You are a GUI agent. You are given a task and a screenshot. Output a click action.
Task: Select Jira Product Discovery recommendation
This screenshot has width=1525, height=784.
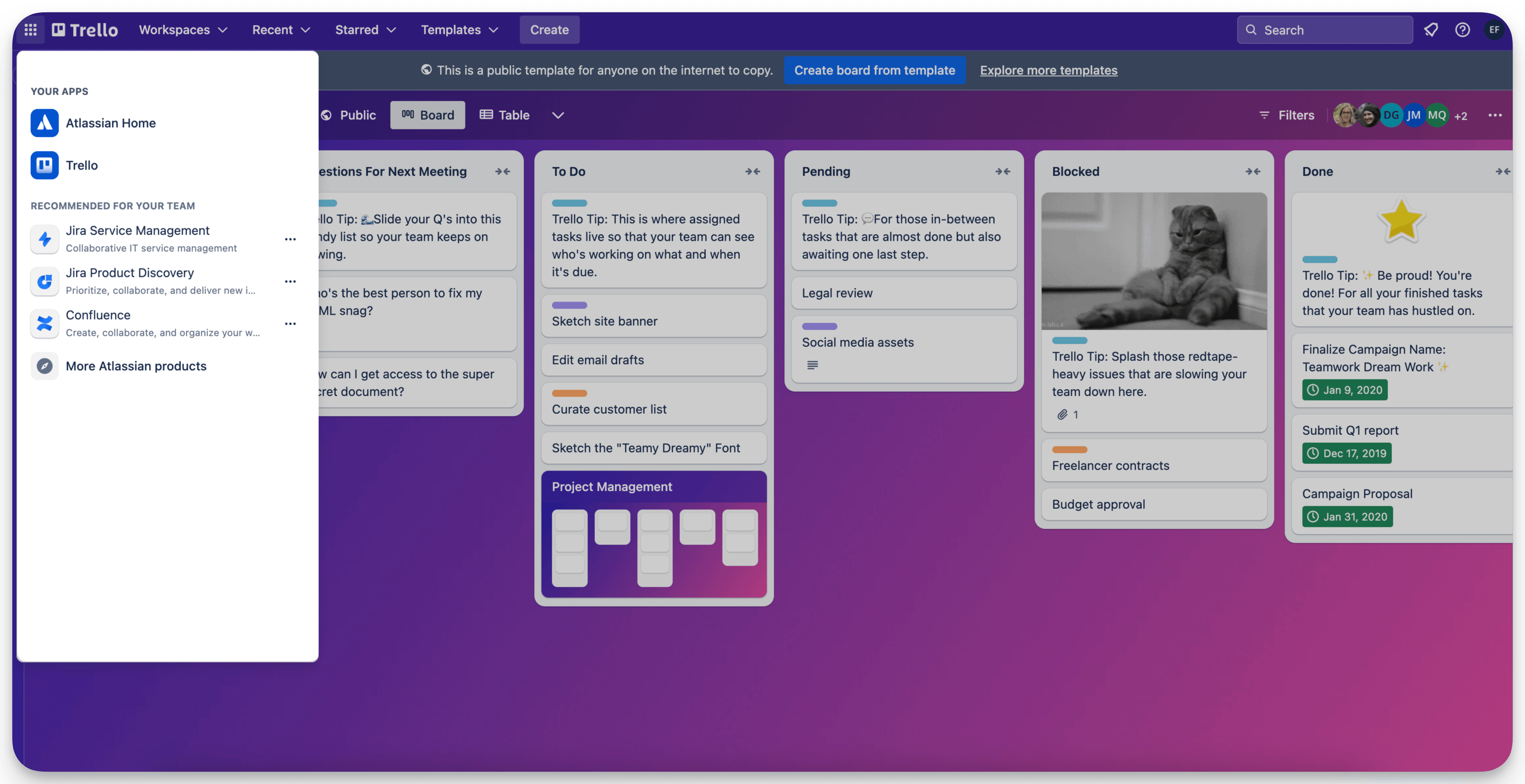pyautogui.click(x=151, y=281)
